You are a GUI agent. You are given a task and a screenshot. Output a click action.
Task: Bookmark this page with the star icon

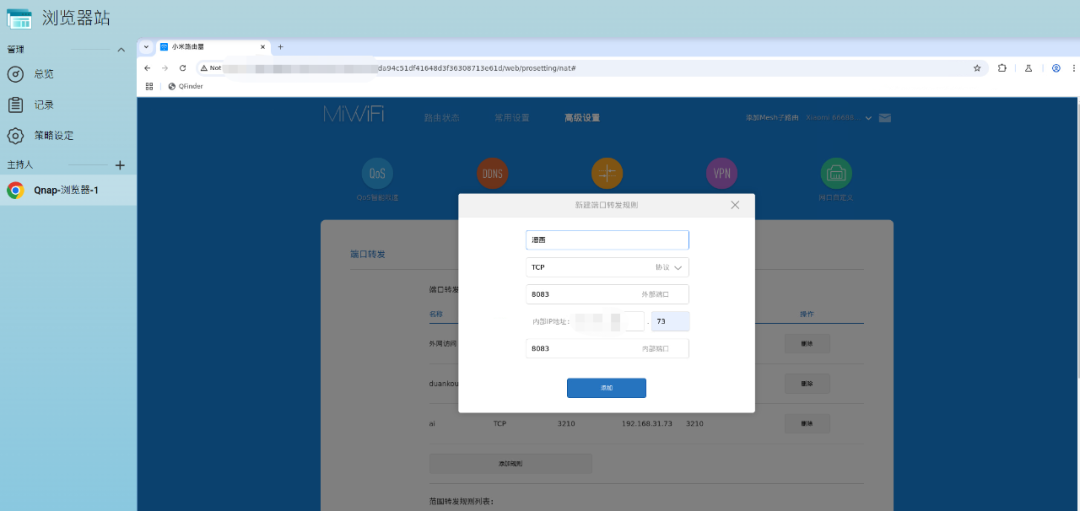(977, 68)
